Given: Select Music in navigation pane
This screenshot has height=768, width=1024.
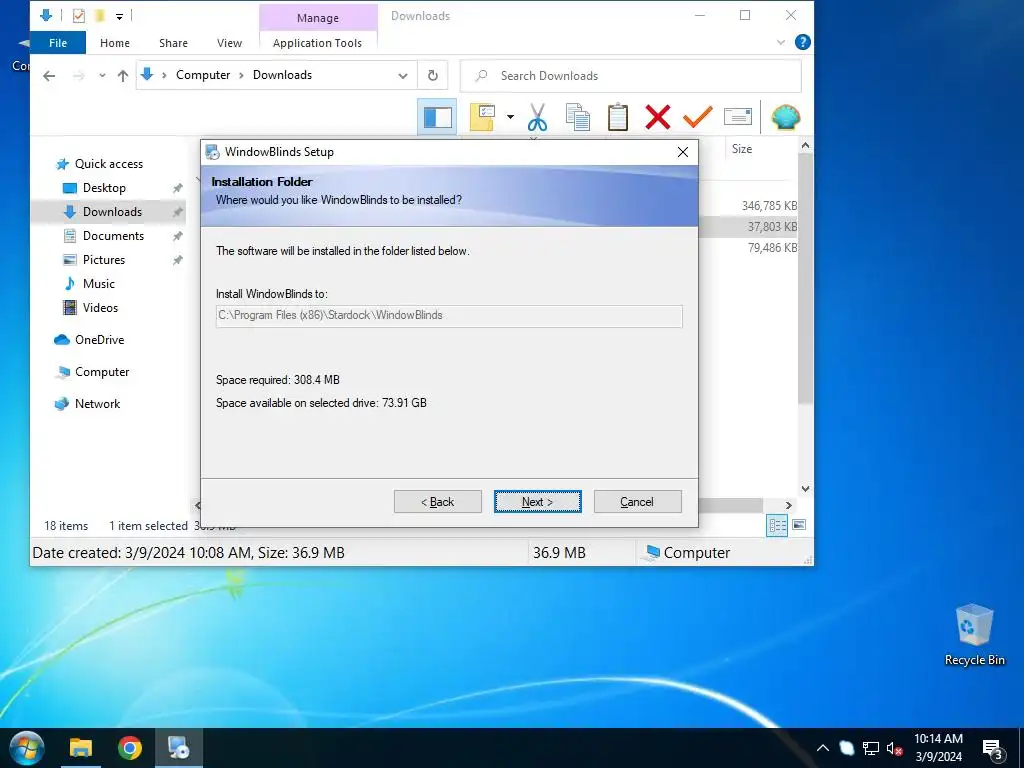Looking at the screenshot, I should coord(99,284).
